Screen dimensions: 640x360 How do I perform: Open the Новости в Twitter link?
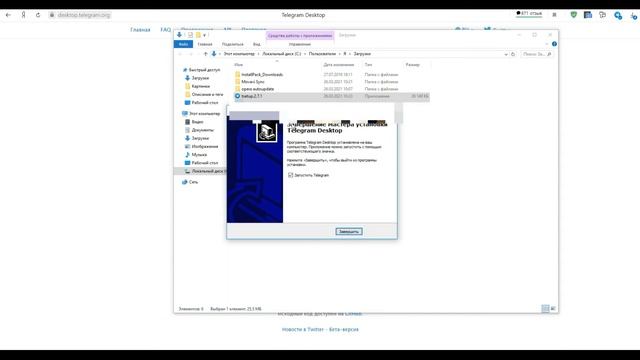303,329
